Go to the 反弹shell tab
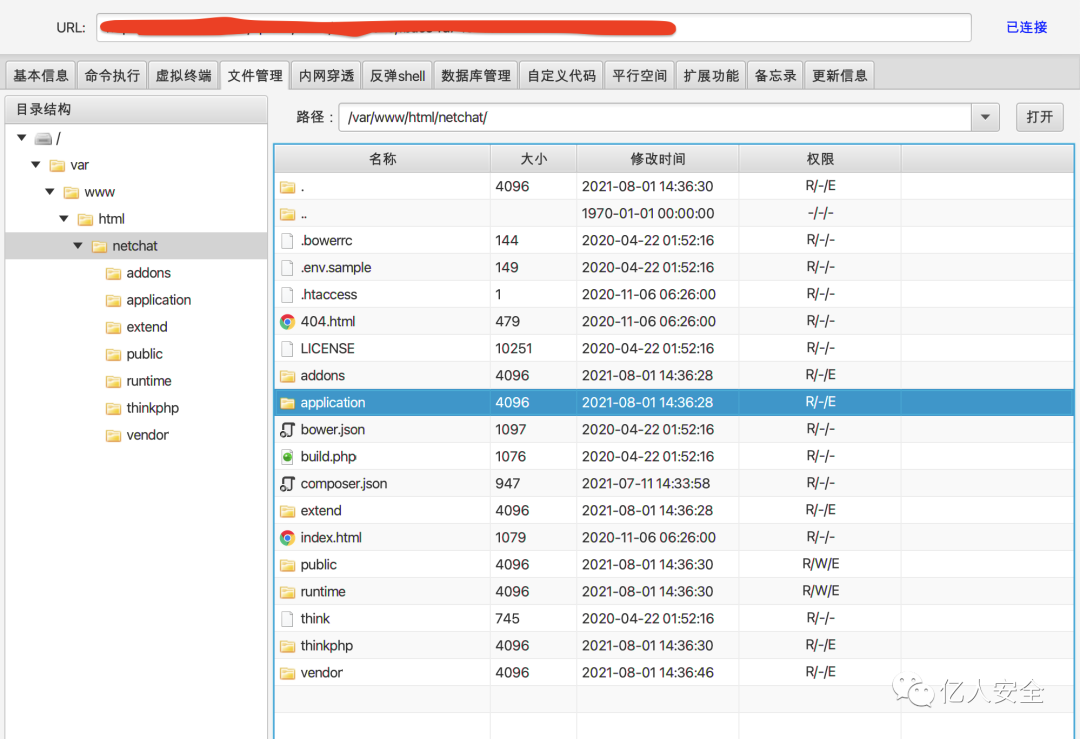1080x739 pixels. pyautogui.click(x=397, y=76)
